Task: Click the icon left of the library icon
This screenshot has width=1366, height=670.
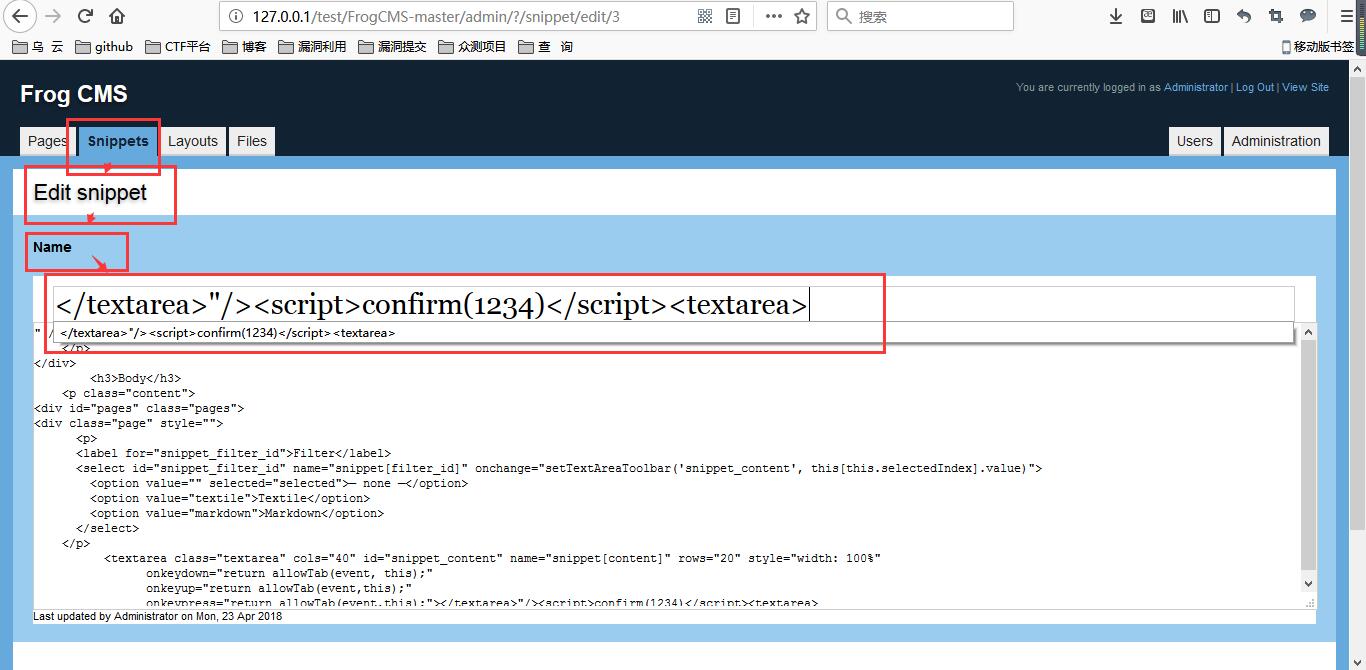Action: tap(1148, 16)
